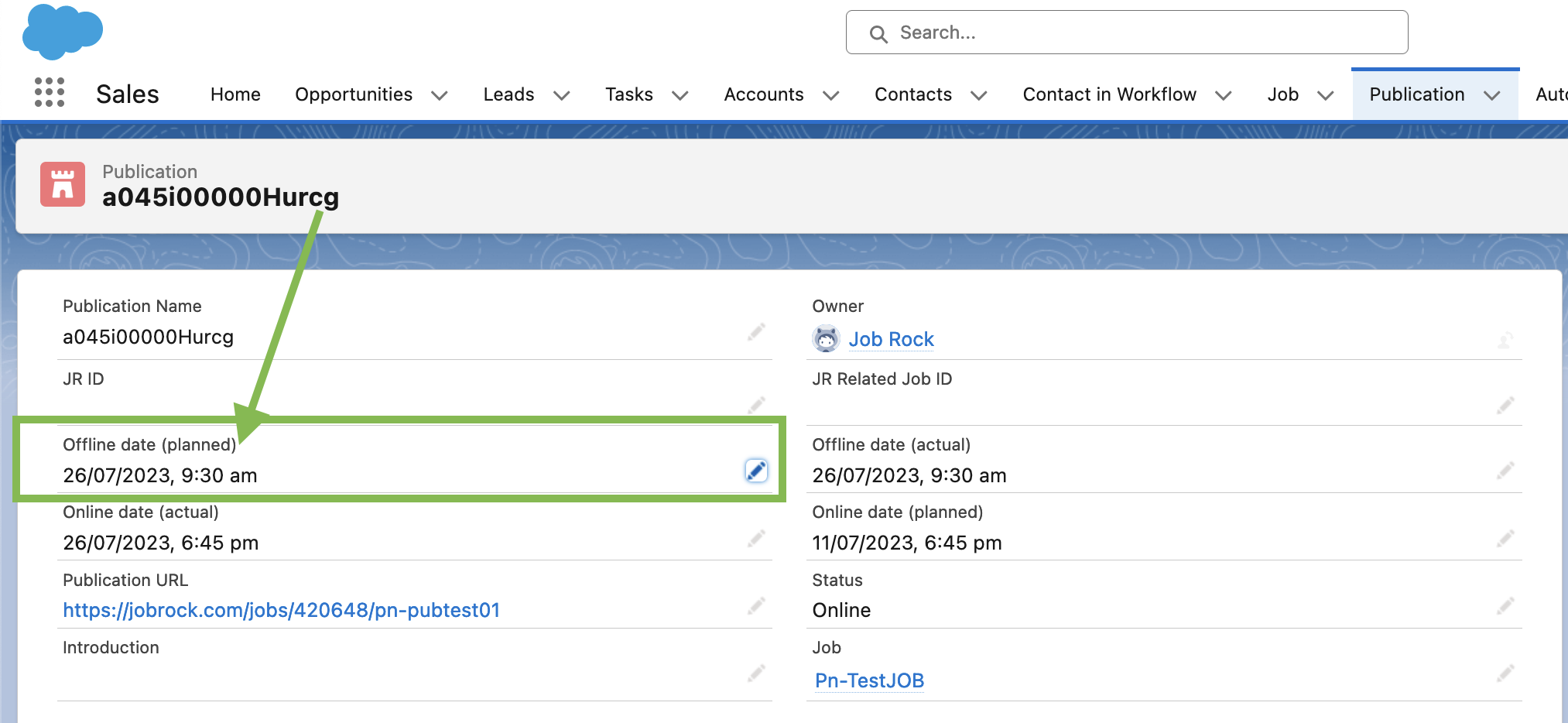Click the Status value Online
Image resolution: width=1568 pixels, height=723 pixels.
pos(841,610)
